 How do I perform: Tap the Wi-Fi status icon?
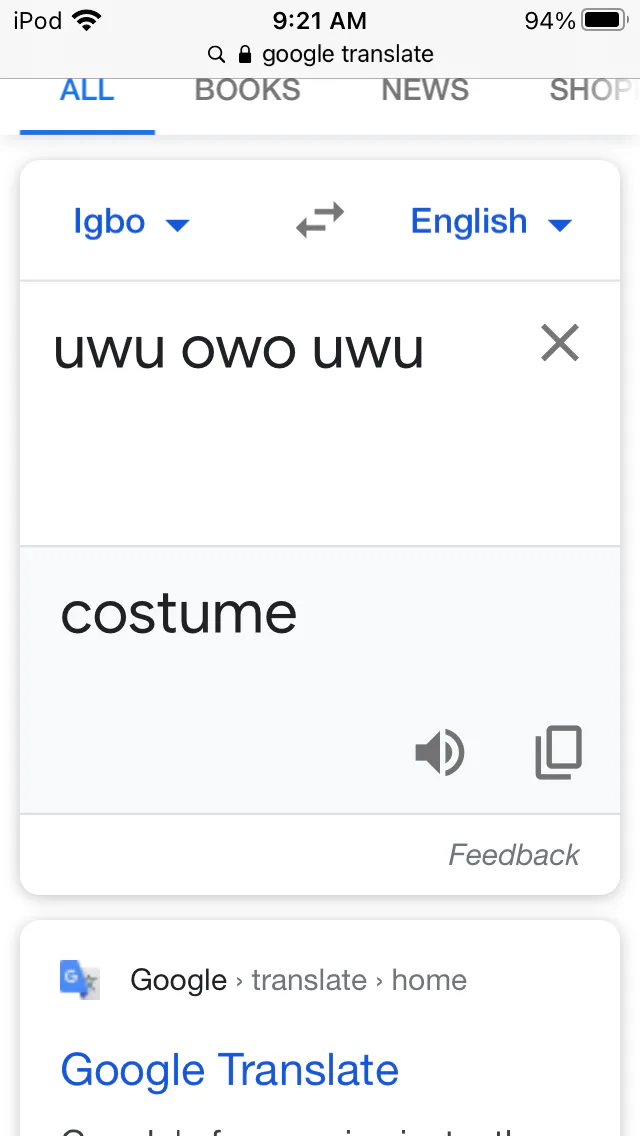click(x=88, y=20)
